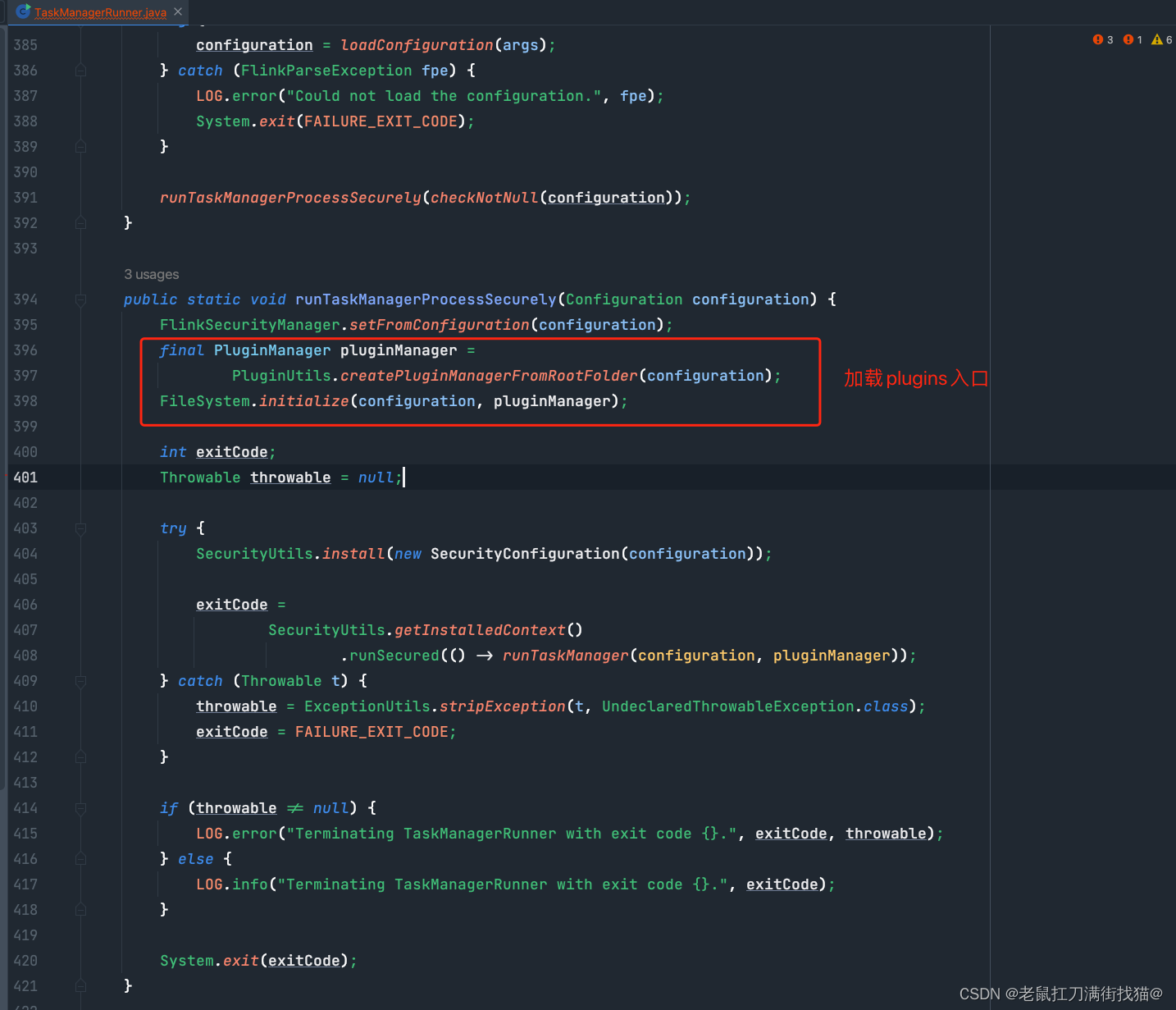The image size is (1176, 1010).
Task: Close the TaskManagerRunner.java tab
Action: (x=178, y=11)
